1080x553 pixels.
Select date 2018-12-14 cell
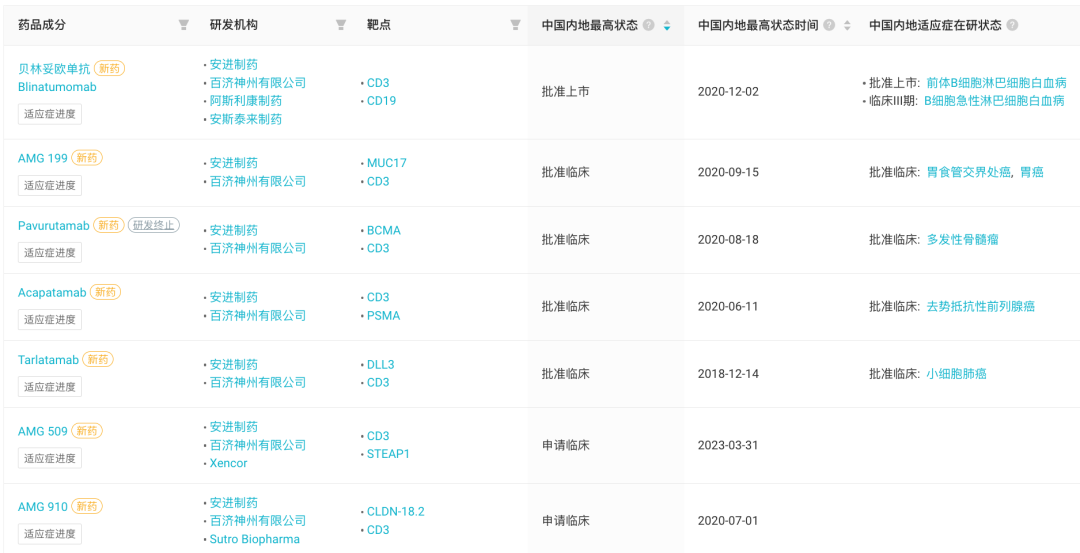click(x=728, y=374)
